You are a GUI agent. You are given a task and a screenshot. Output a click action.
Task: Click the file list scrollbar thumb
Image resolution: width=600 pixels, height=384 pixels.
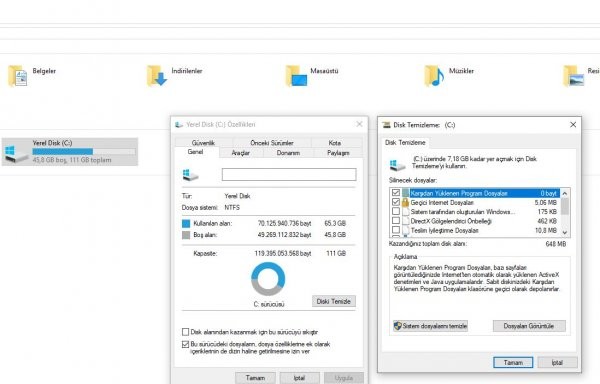[x=565, y=207]
